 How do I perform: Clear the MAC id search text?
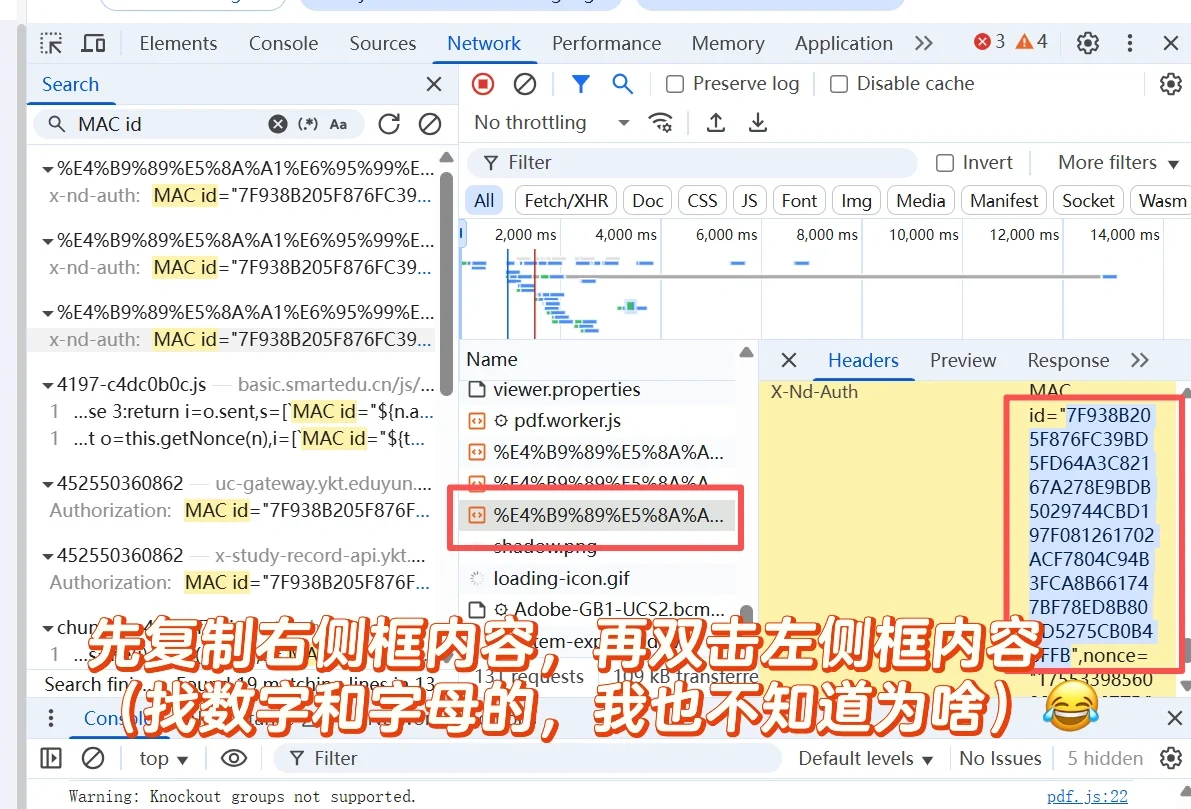(x=278, y=124)
